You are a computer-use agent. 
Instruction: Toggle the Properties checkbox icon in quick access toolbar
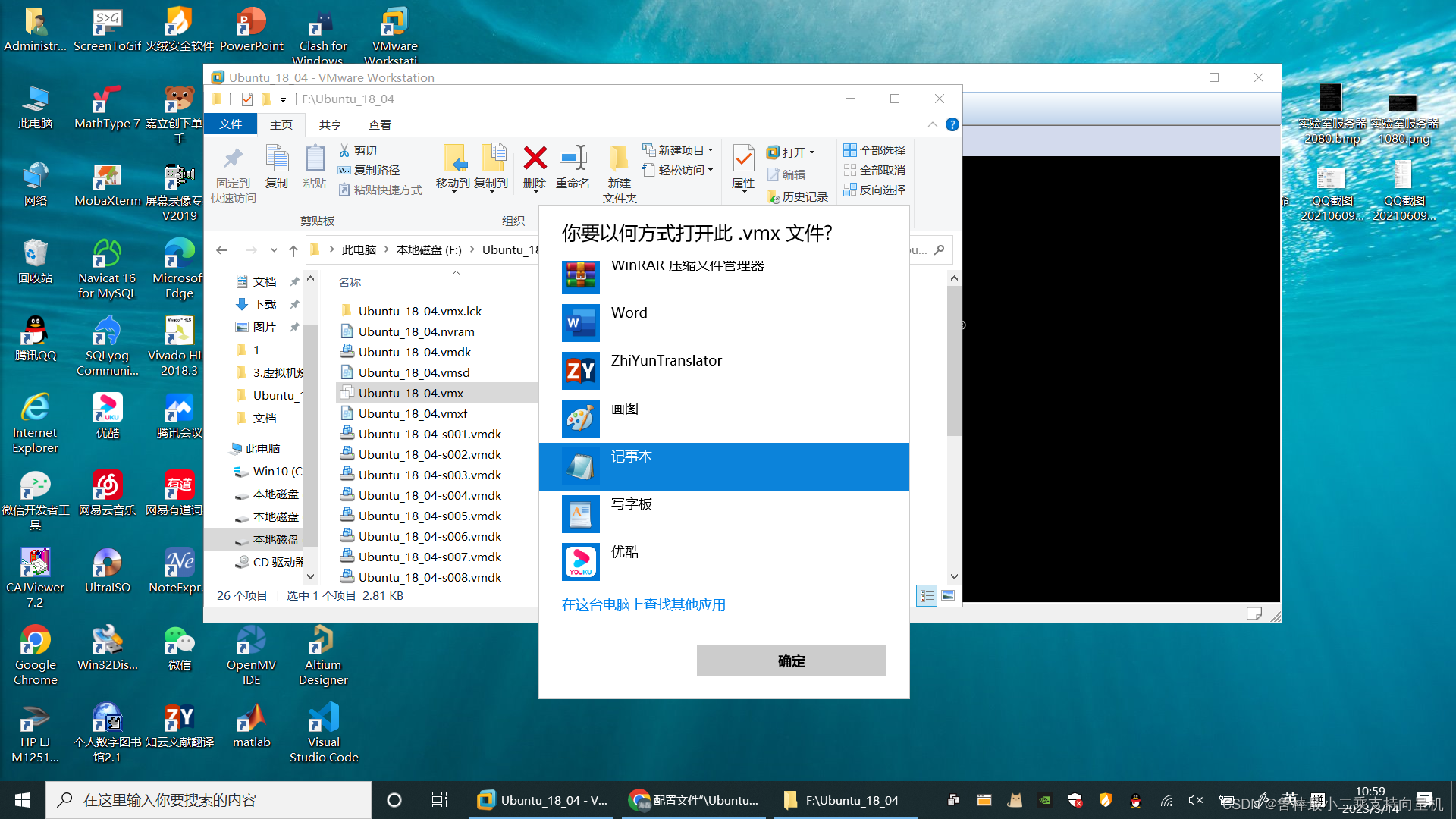tap(247, 99)
